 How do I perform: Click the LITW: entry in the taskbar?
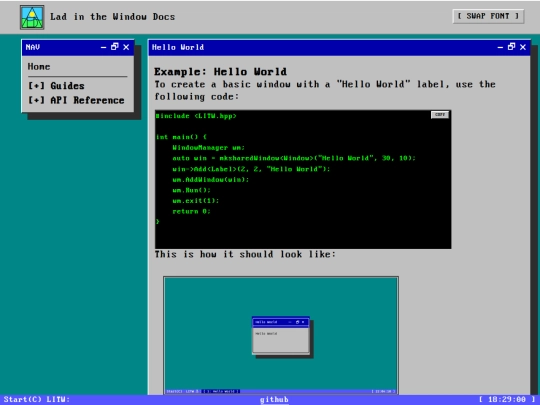58,399
